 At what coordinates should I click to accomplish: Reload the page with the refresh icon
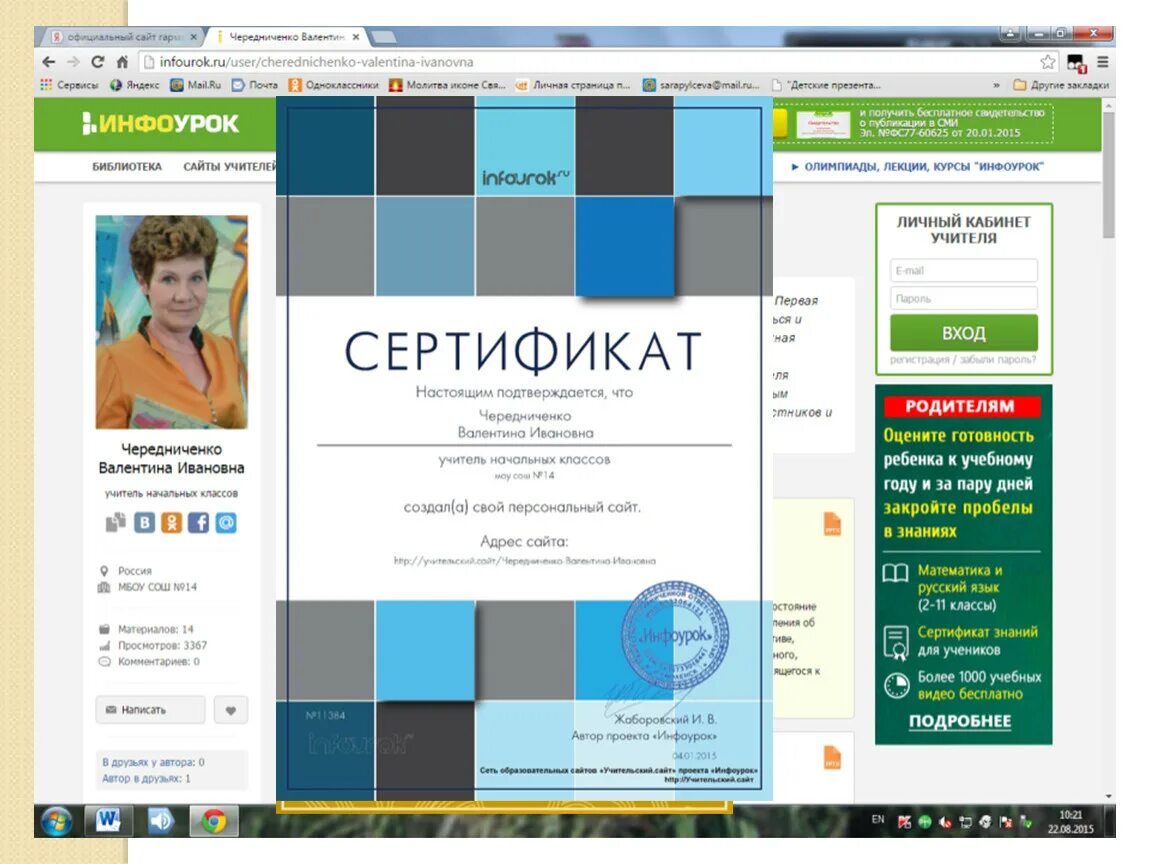tap(97, 62)
